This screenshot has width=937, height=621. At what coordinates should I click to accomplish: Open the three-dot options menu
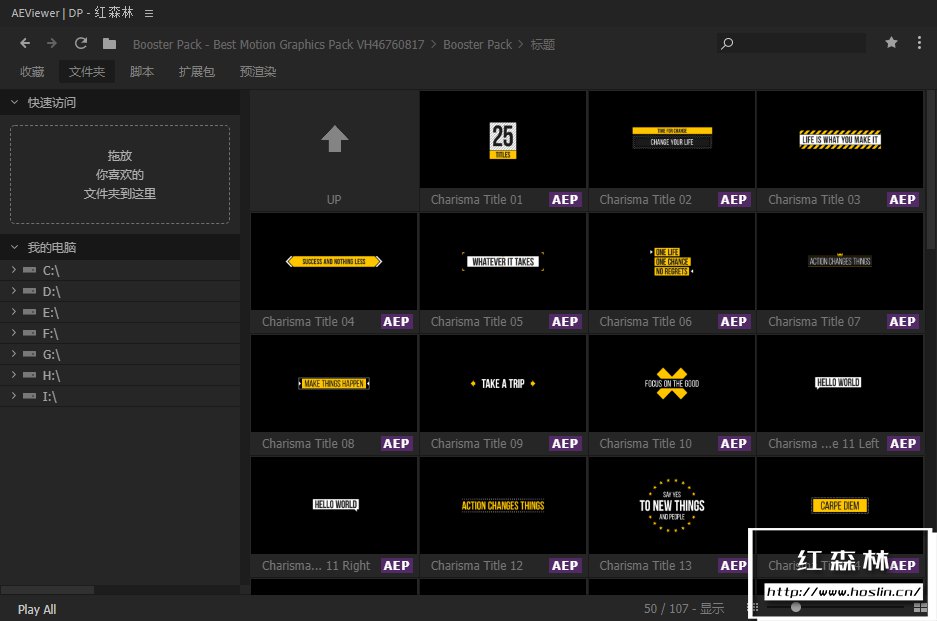point(919,42)
